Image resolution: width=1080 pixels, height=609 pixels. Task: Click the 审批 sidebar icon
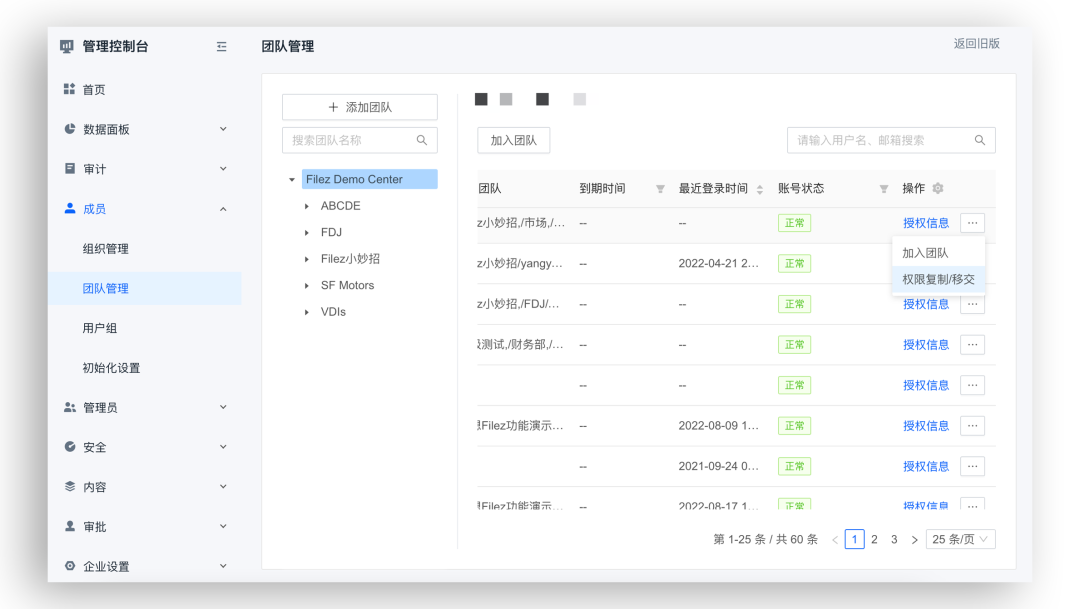point(70,526)
